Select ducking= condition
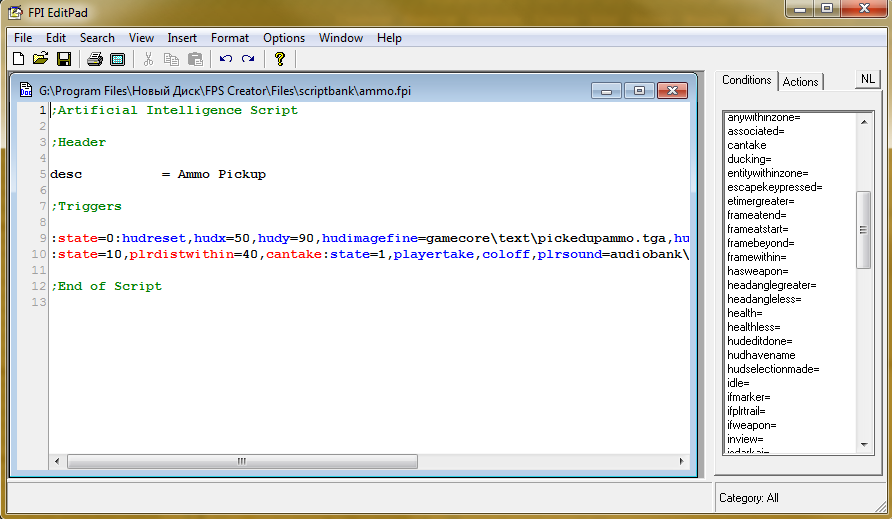This screenshot has height=519, width=892. pyautogui.click(x=749, y=159)
